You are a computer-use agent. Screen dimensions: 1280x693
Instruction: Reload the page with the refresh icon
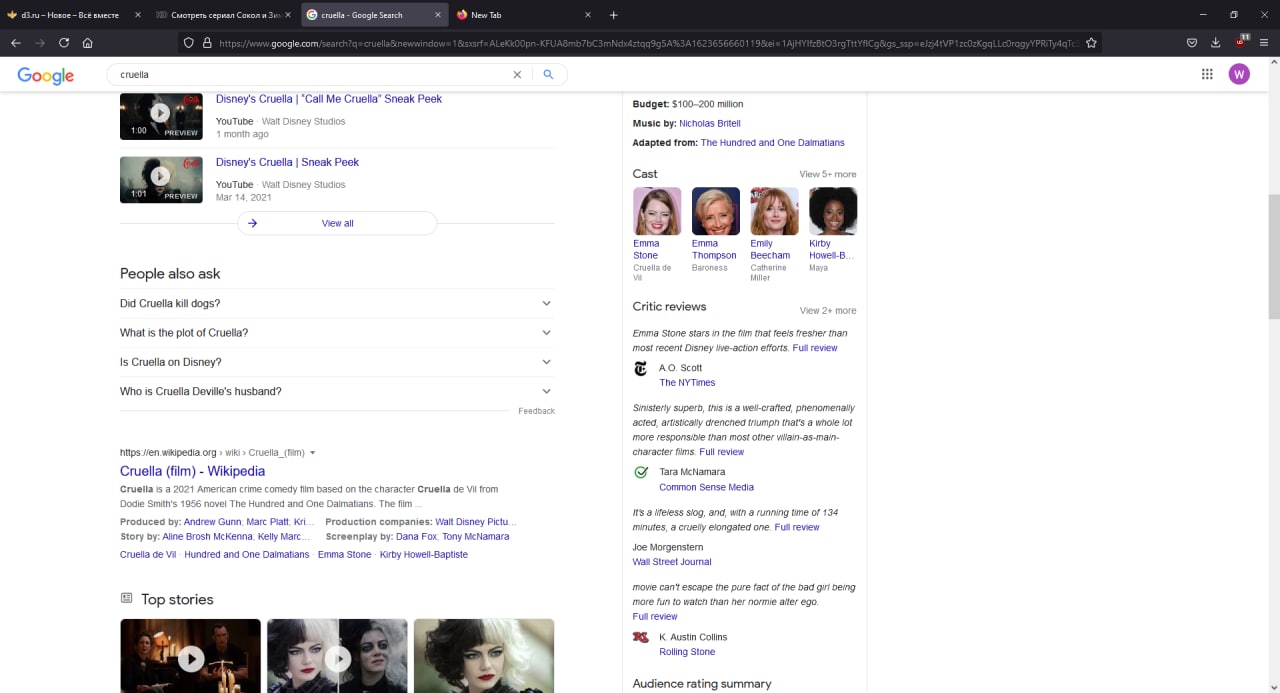[x=64, y=43]
